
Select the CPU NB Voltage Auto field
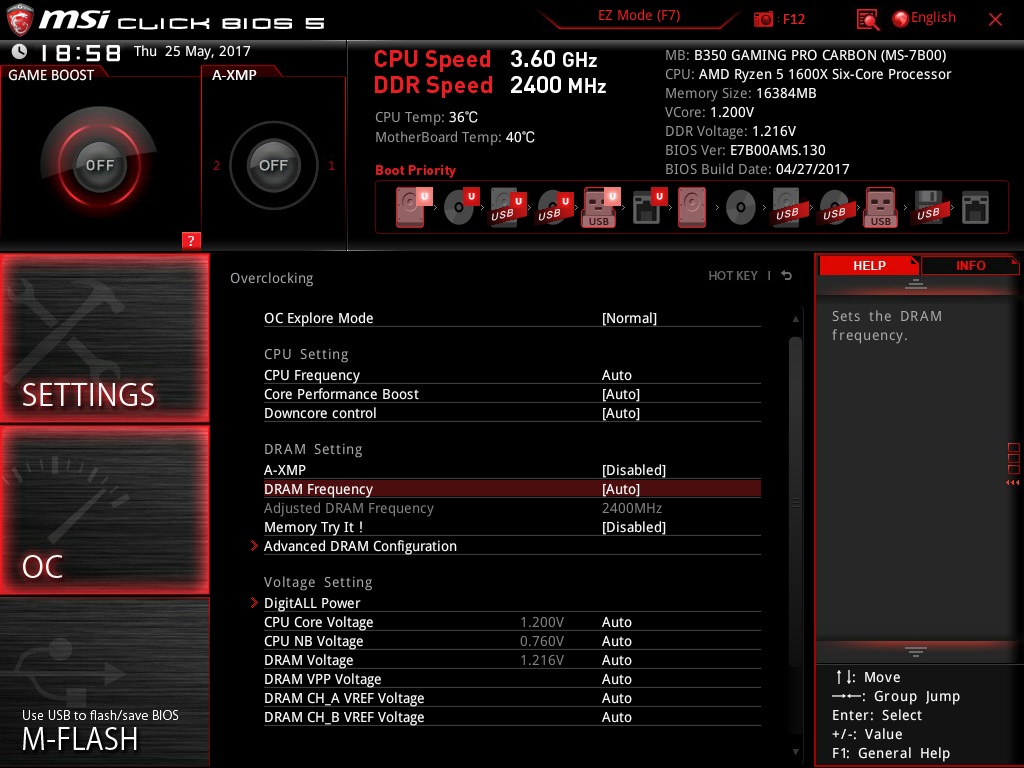click(616, 641)
